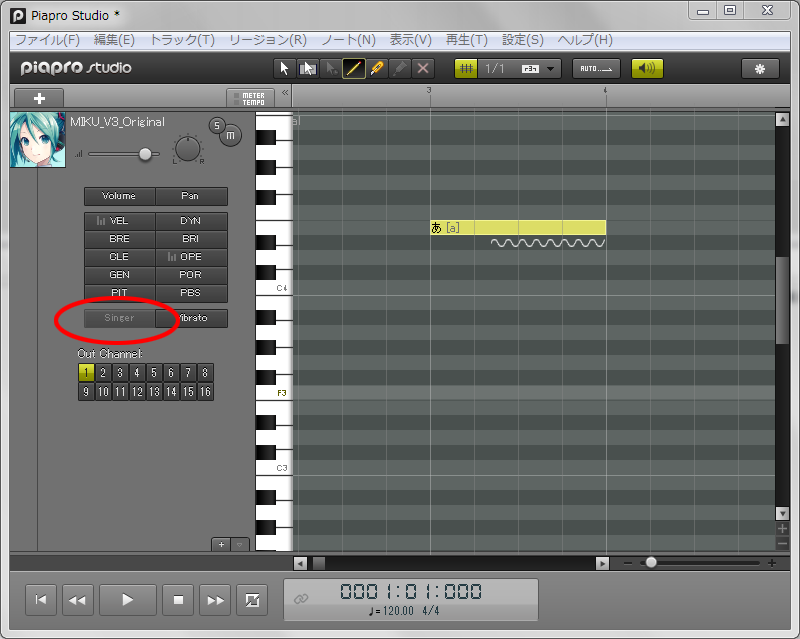This screenshot has height=639, width=800.
Task: Click the track volume slider handle
Action: point(145,154)
